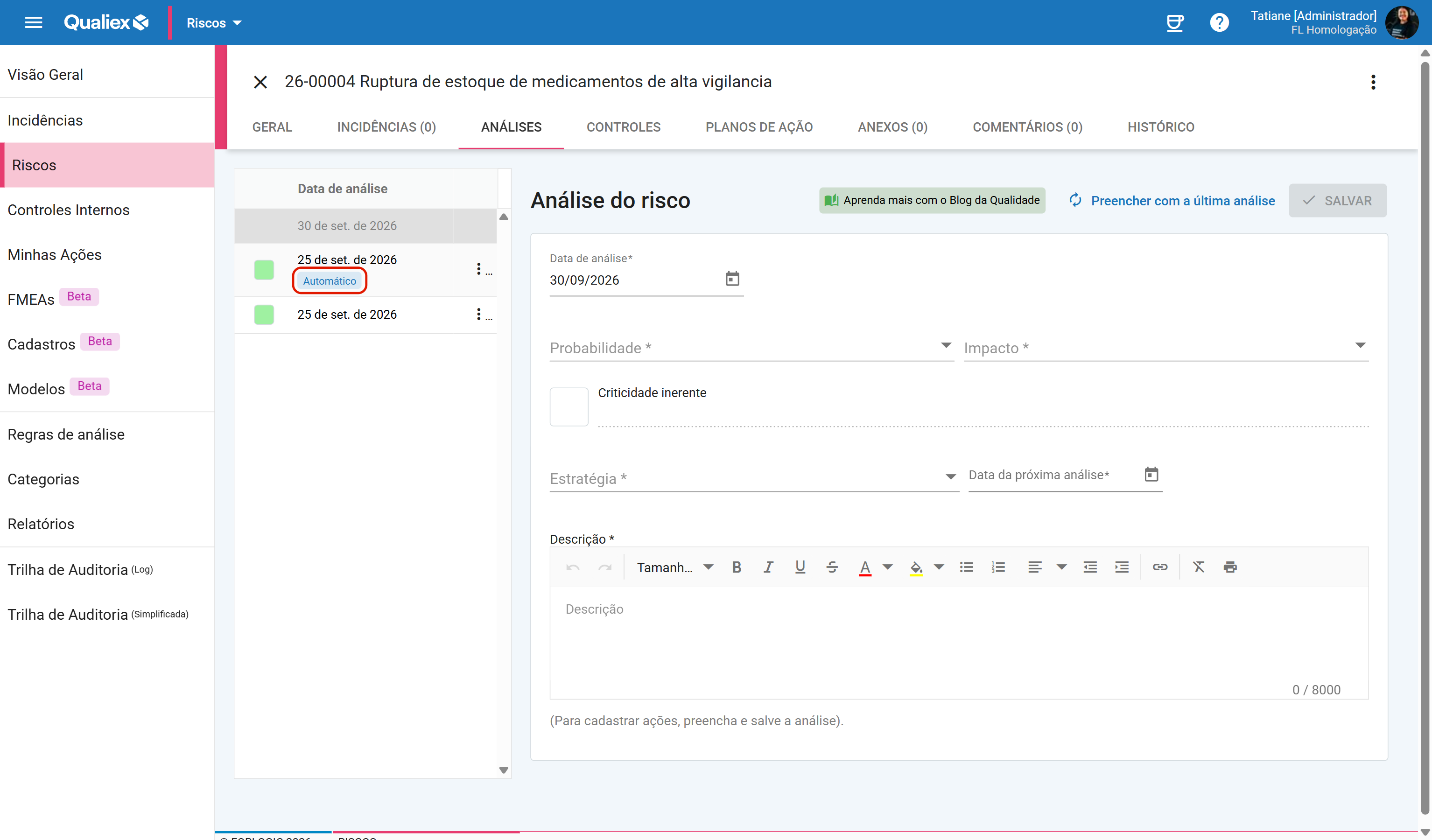Clear text formatting in editor

click(1199, 567)
